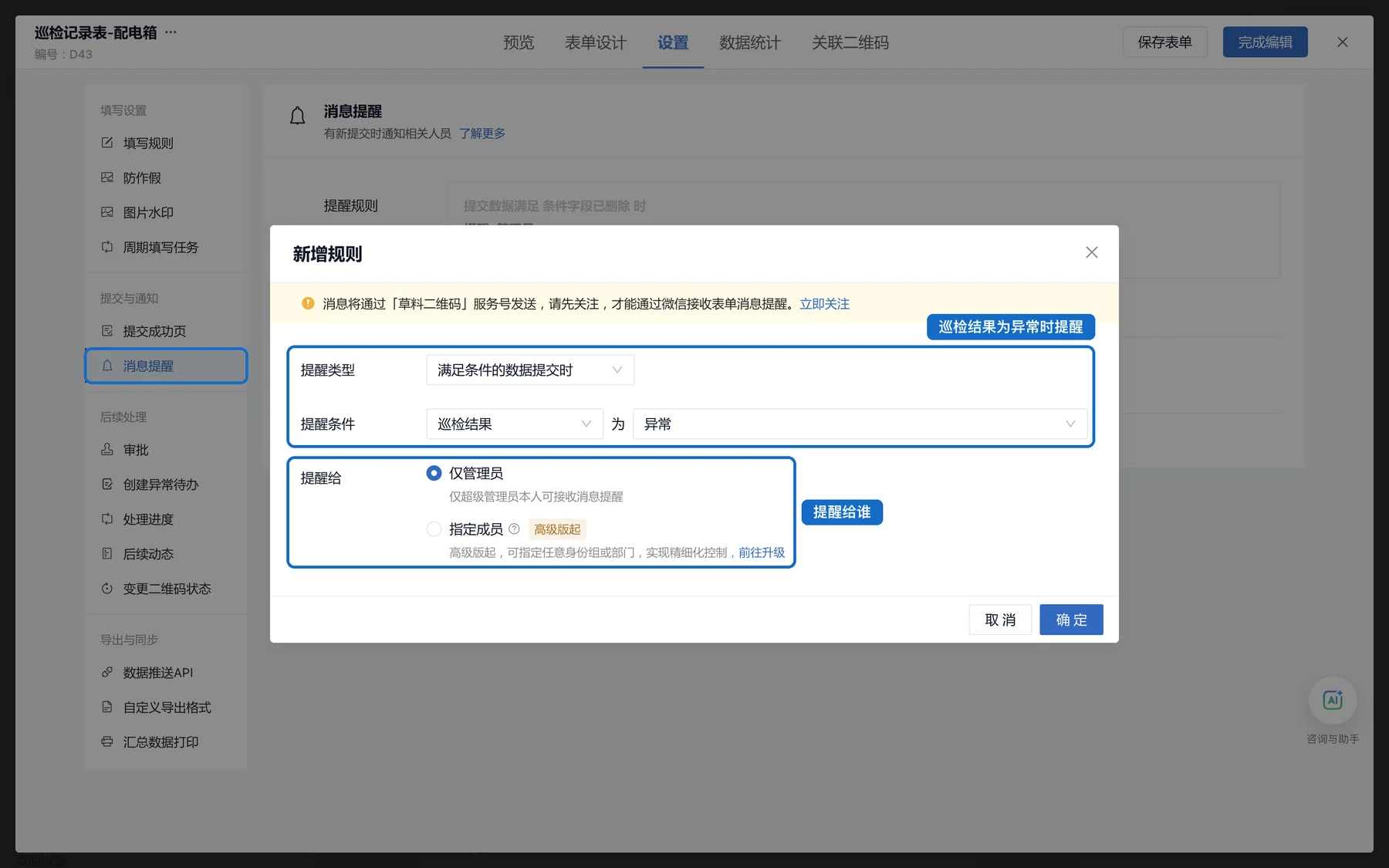Switch to the 预览 tab
Viewport: 1389px width, 868px height.
coord(519,42)
